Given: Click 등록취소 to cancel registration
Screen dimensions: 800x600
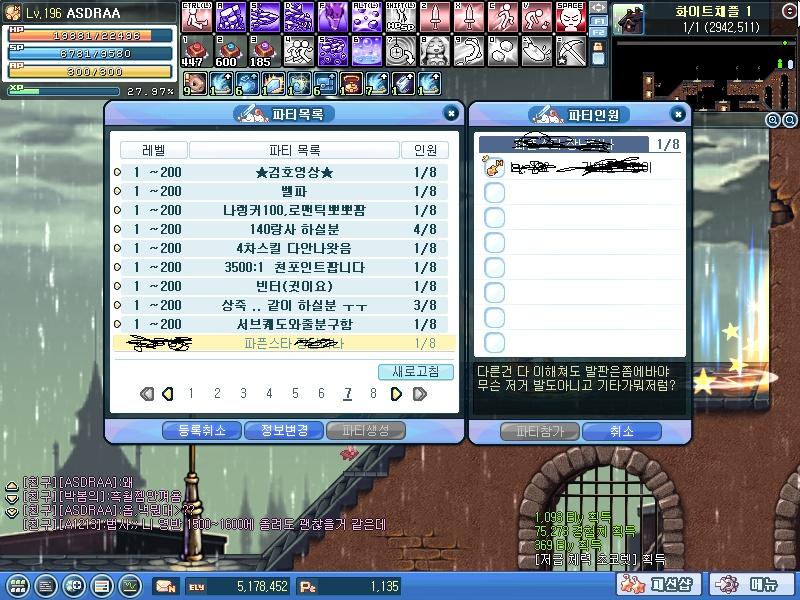Looking at the screenshot, I should (x=202, y=430).
